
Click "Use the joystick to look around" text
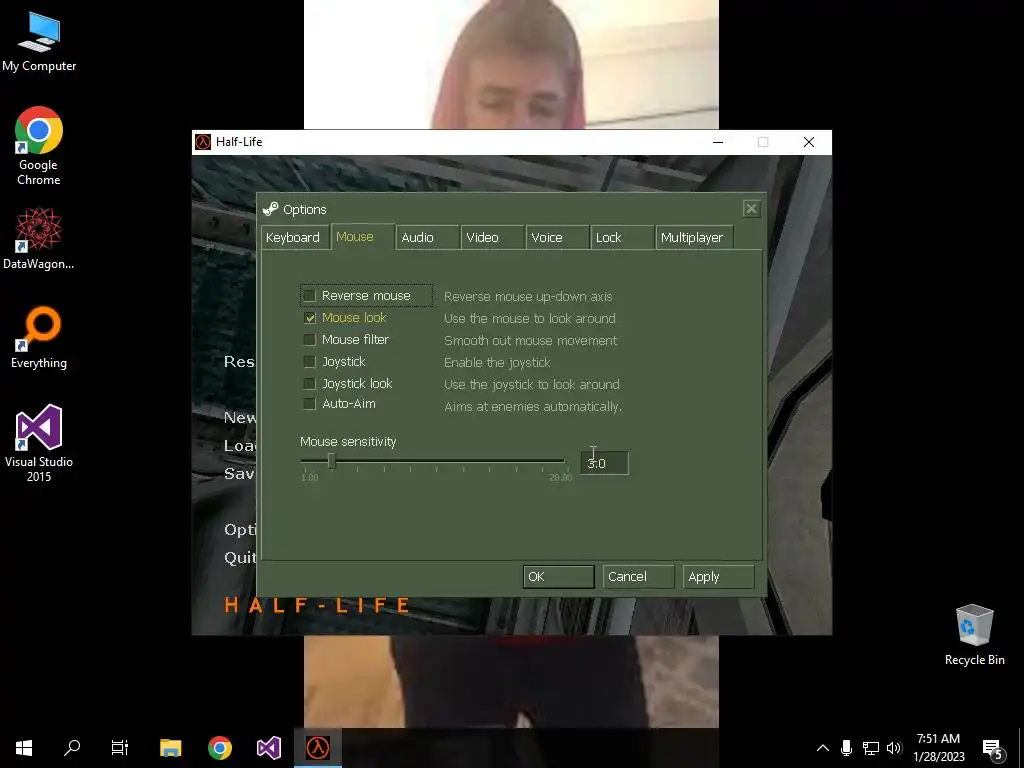pos(532,385)
